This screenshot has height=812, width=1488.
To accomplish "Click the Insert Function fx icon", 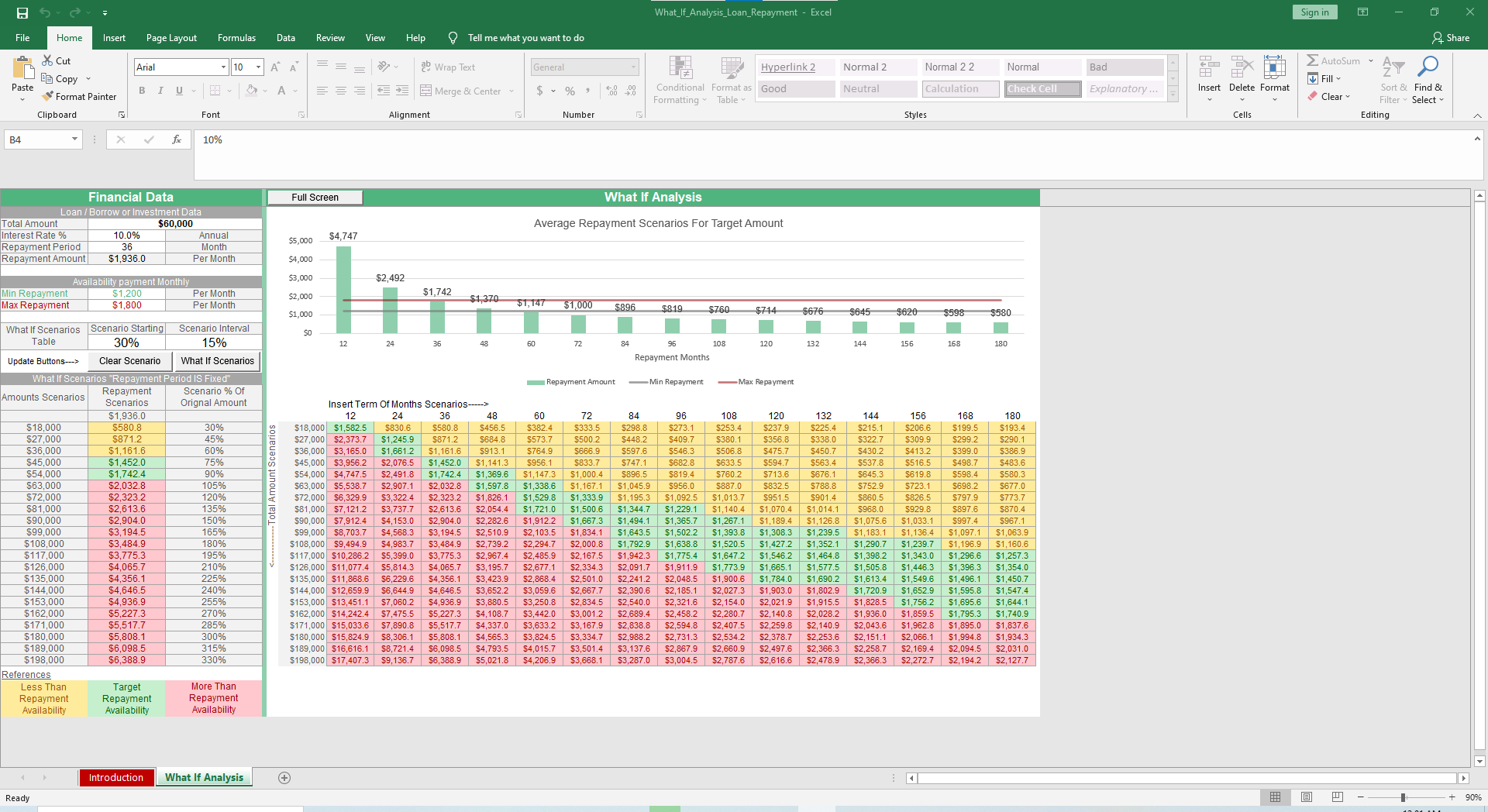I will pyautogui.click(x=177, y=139).
